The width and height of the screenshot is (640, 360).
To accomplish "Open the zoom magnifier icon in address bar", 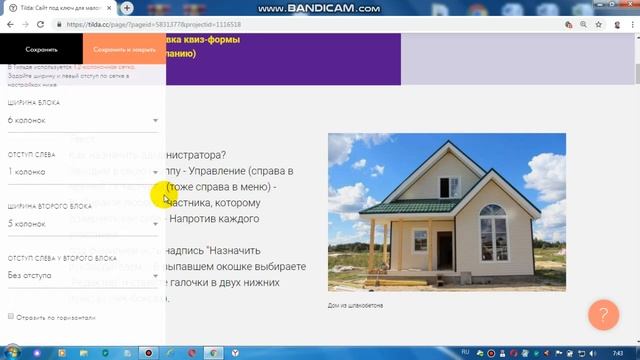I will tap(584, 24).
